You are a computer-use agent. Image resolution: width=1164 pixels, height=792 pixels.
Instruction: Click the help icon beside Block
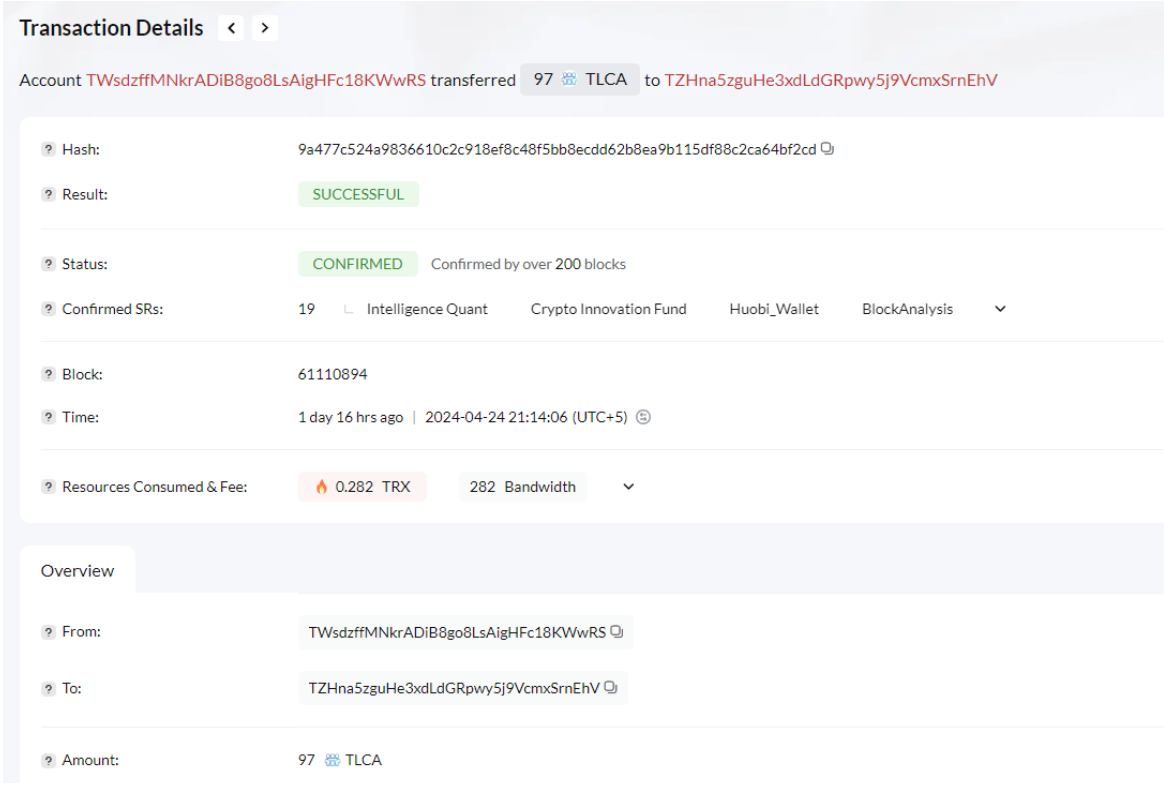coord(48,375)
